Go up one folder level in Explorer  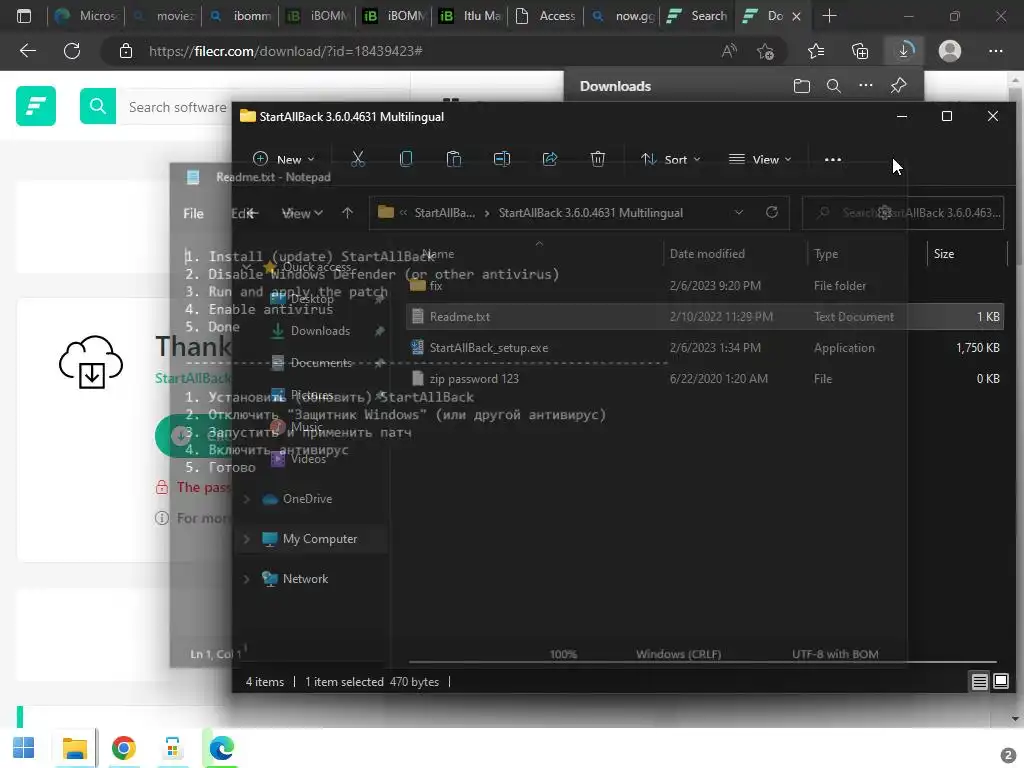(347, 213)
